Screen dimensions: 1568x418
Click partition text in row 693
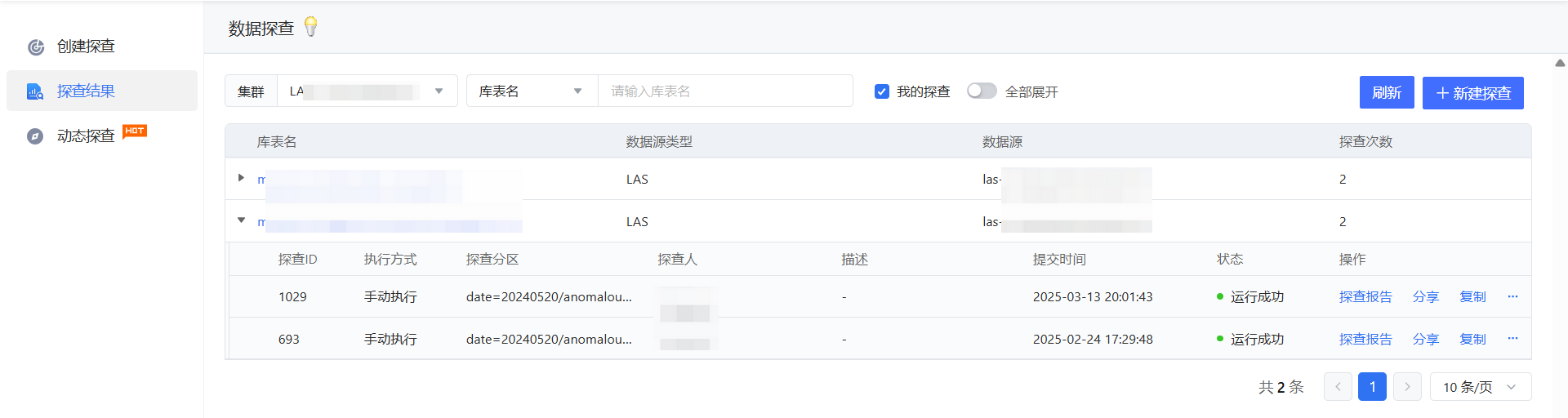pyautogui.click(x=549, y=339)
